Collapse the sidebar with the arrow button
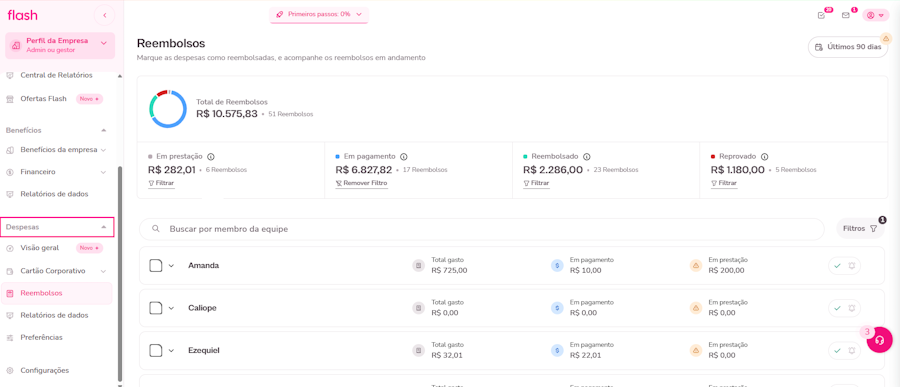 pos(104,16)
